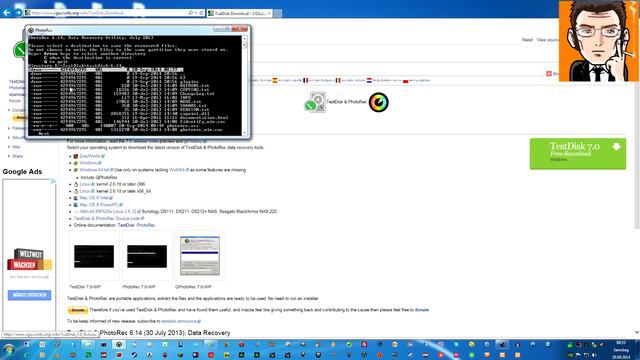Open a new browser tab
Viewport: 640px width, 360px height.
(x=278, y=13)
